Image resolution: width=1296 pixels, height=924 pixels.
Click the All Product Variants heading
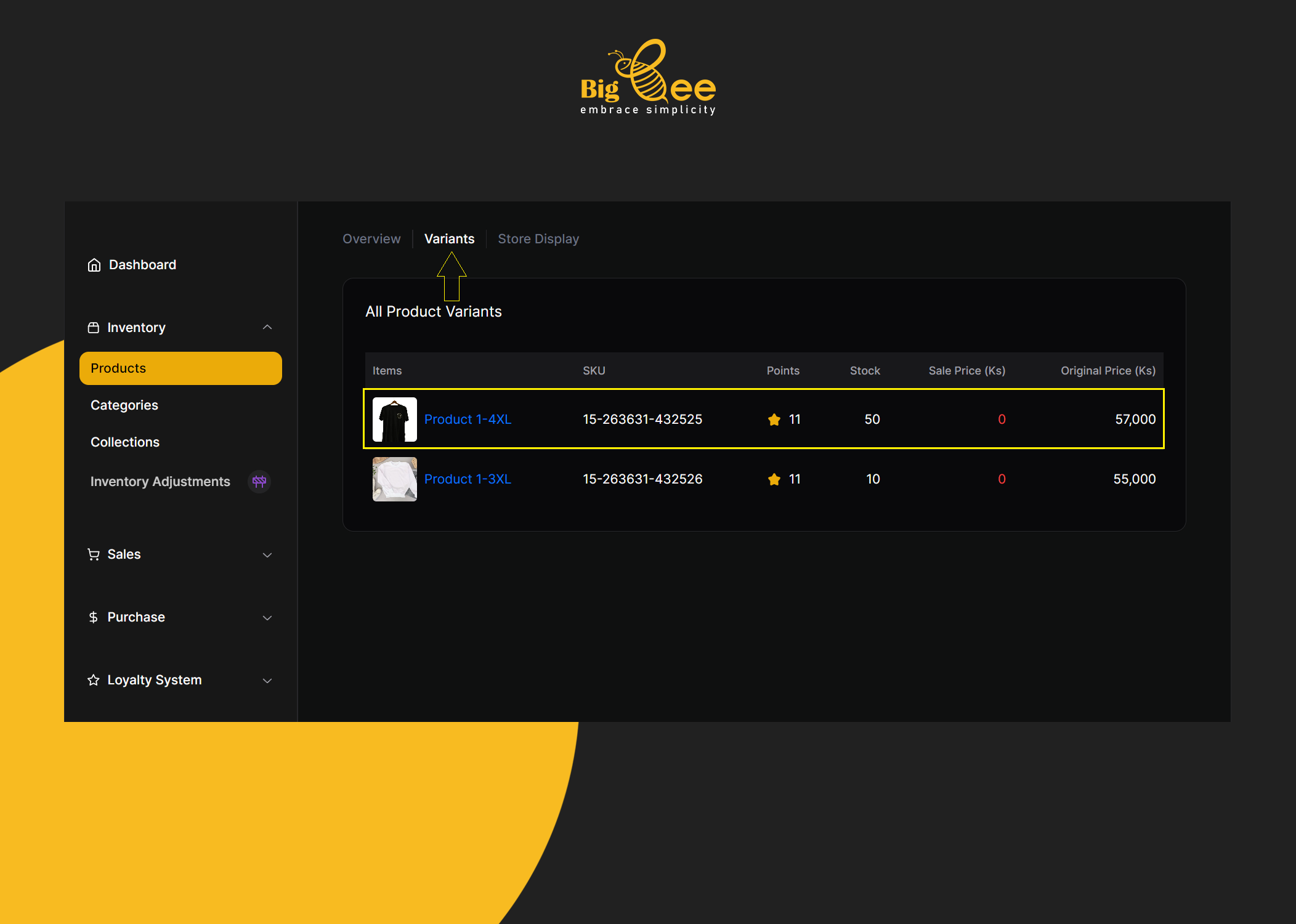pos(434,312)
